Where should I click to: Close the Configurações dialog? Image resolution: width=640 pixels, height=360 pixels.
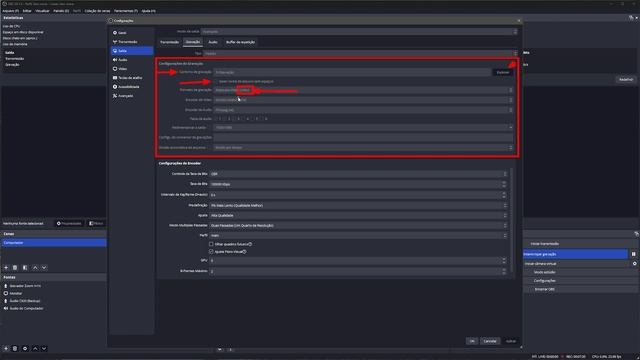click(519, 20)
